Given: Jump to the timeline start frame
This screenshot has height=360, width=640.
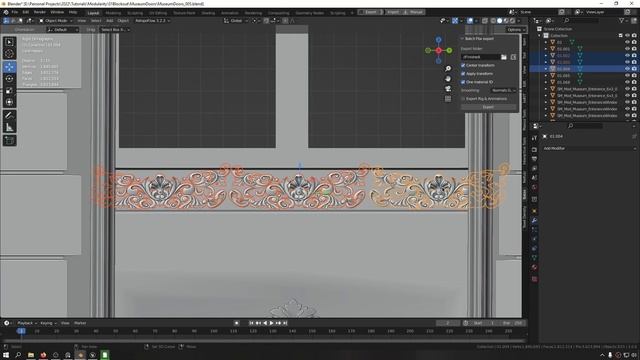Looking at the screenshot, I should click(x=251, y=323).
